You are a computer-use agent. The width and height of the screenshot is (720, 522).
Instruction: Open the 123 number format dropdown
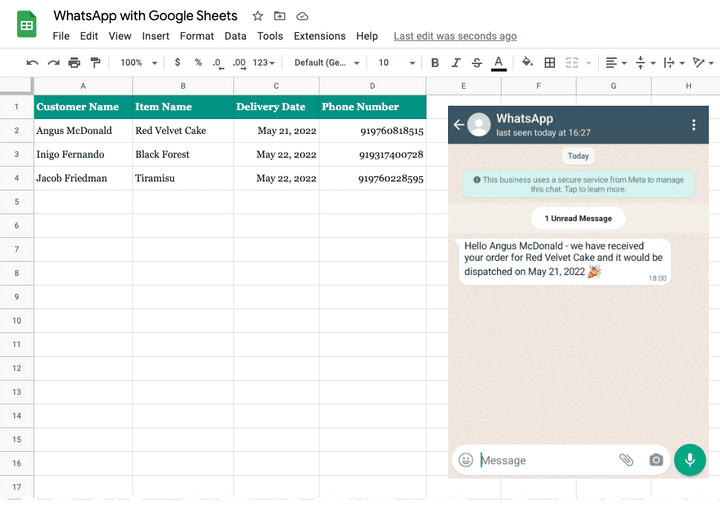click(x=264, y=62)
